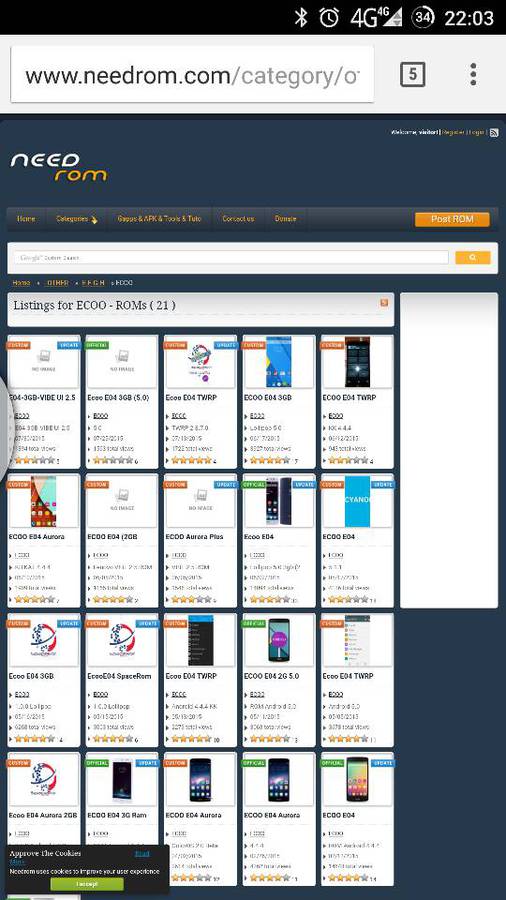Click the Post ROM button
The height and width of the screenshot is (900, 506).
tap(452, 219)
